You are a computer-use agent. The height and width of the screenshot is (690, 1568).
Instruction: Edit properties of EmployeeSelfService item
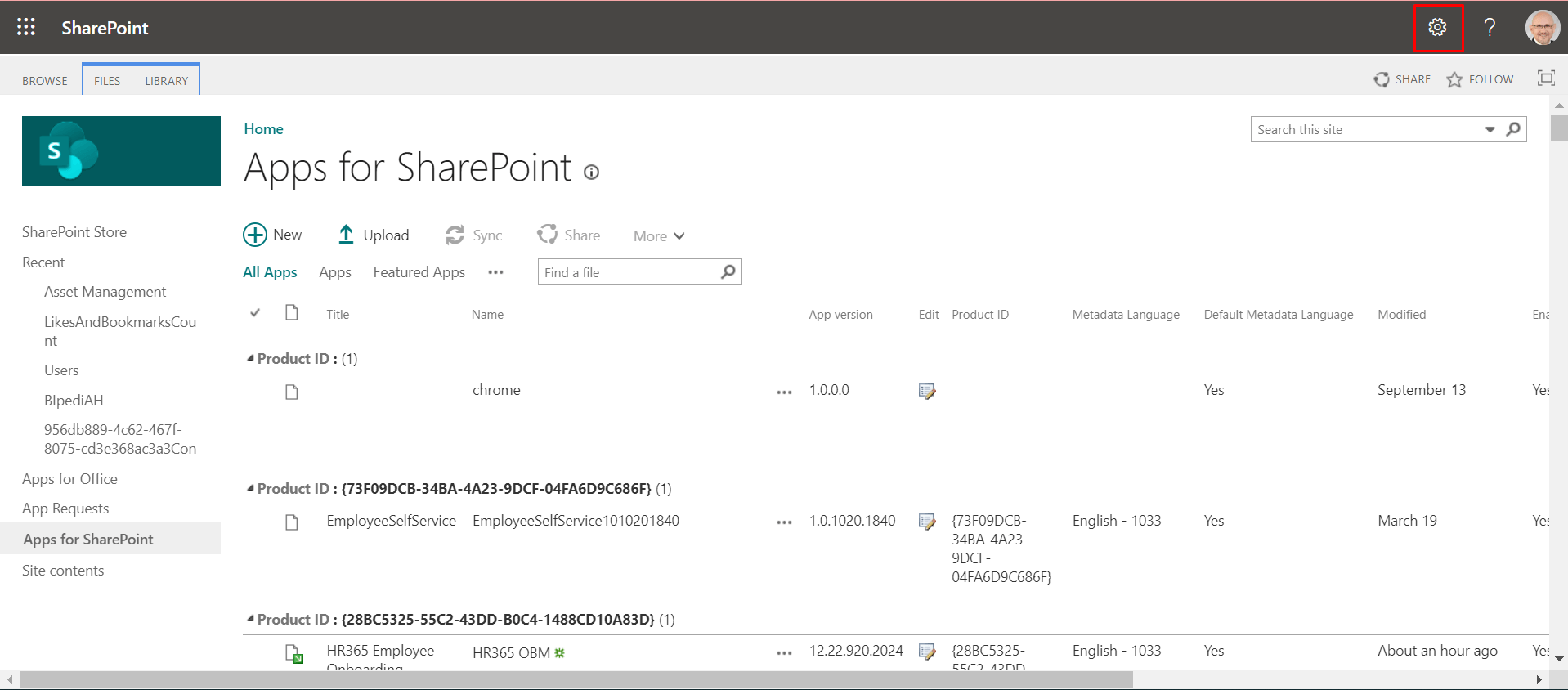[x=927, y=522]
